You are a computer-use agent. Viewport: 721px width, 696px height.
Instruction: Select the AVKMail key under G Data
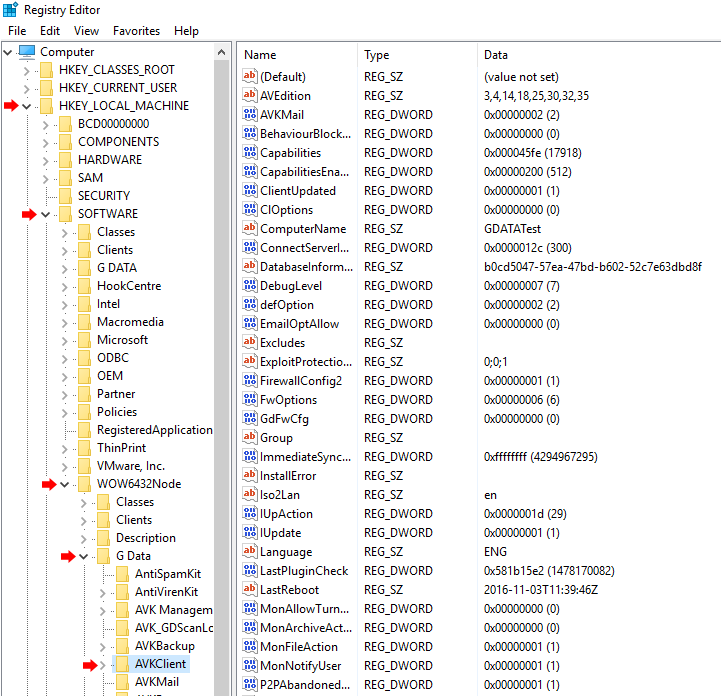pyautogui.click(x=157, y=682)
